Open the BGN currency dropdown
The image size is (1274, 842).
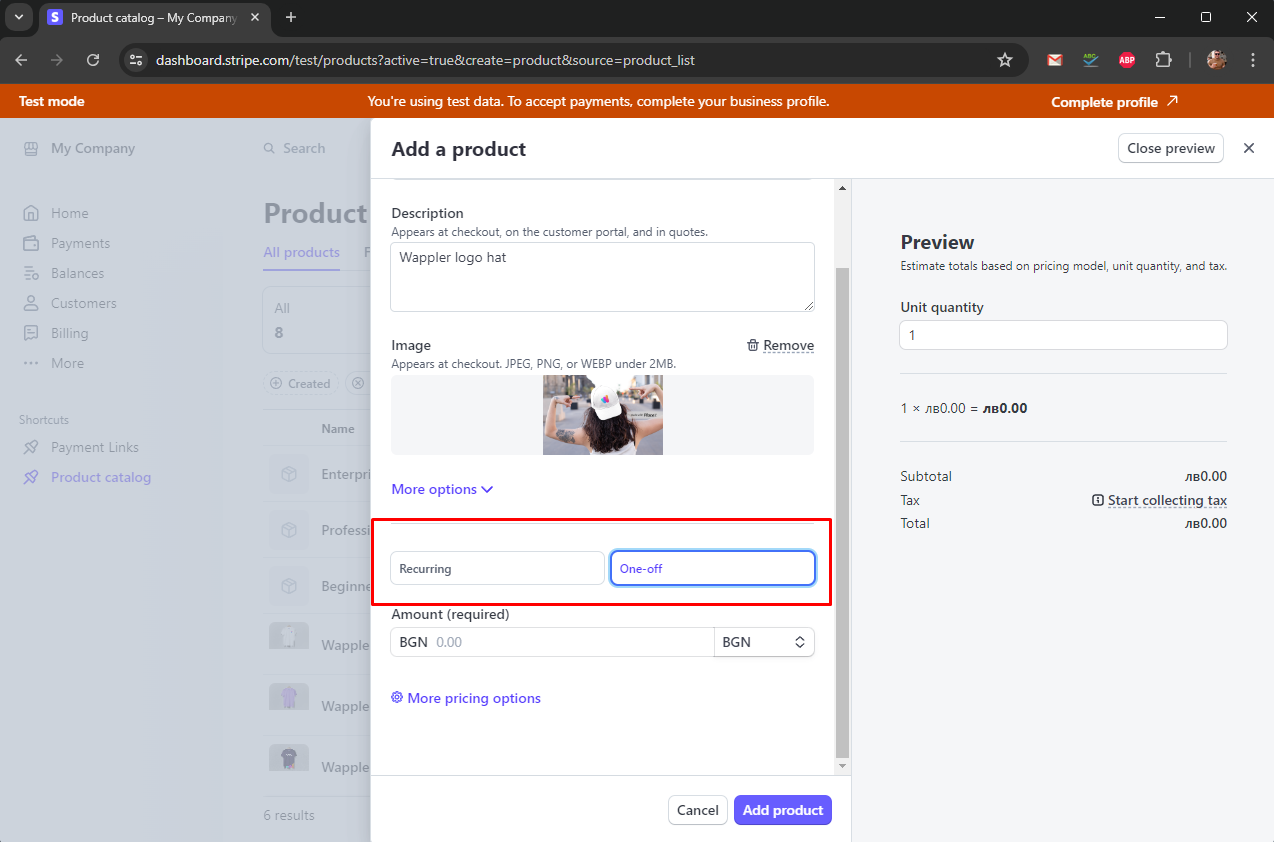pyautogui.click(x=763, y=641)
